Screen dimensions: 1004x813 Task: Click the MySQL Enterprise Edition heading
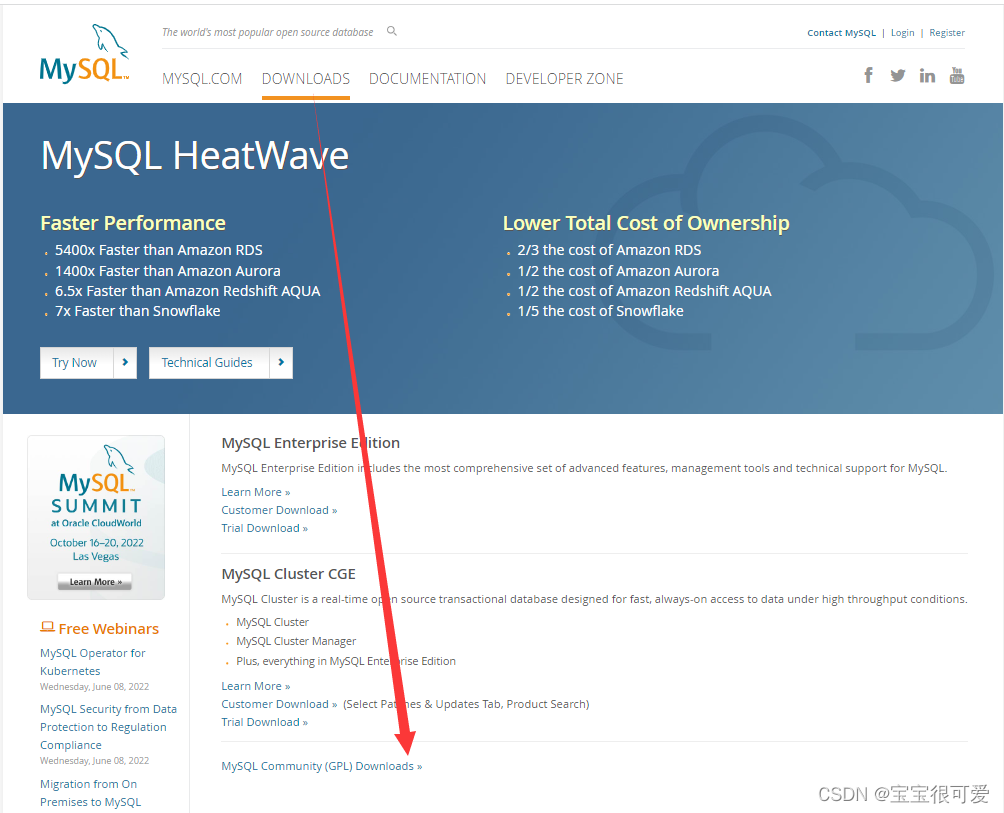(x=311, y=442)
